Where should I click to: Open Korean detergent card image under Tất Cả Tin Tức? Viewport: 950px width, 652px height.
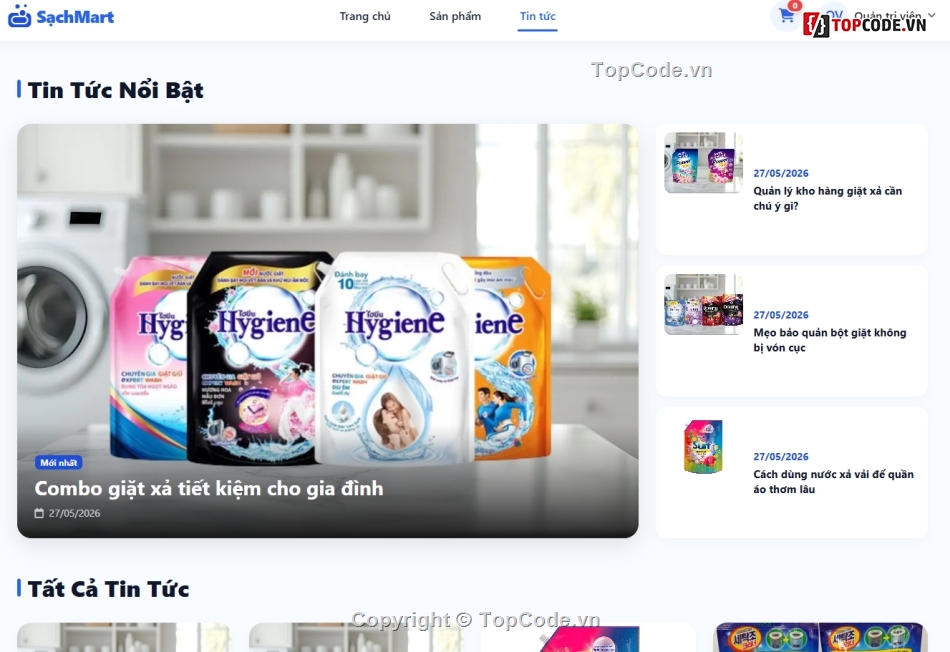821,637
